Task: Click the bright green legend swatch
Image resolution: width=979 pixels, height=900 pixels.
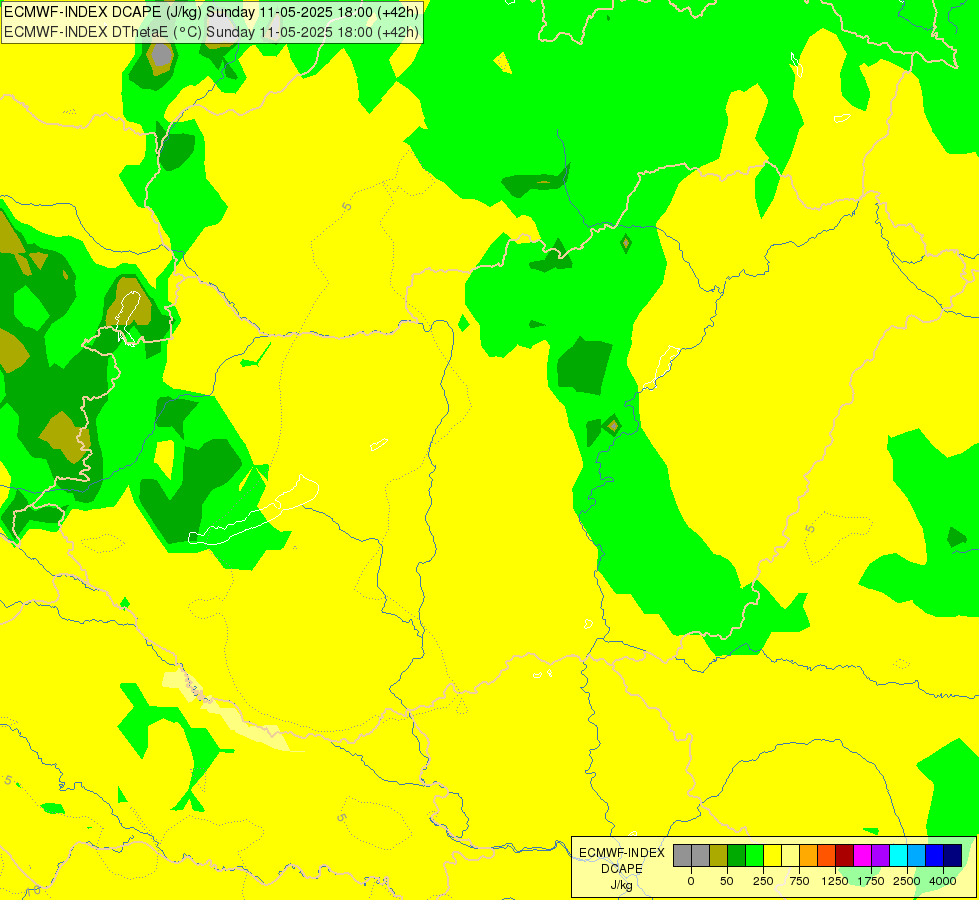Action: click(x=754, y=855)
